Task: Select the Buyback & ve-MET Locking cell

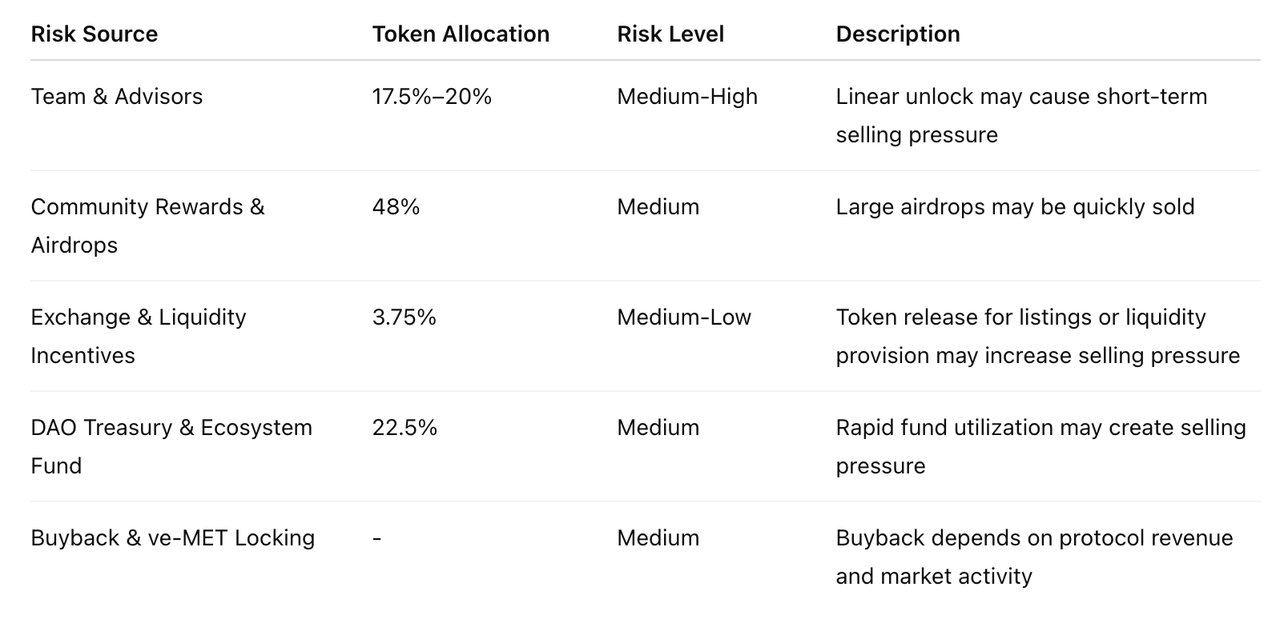Action: [172, 538]
